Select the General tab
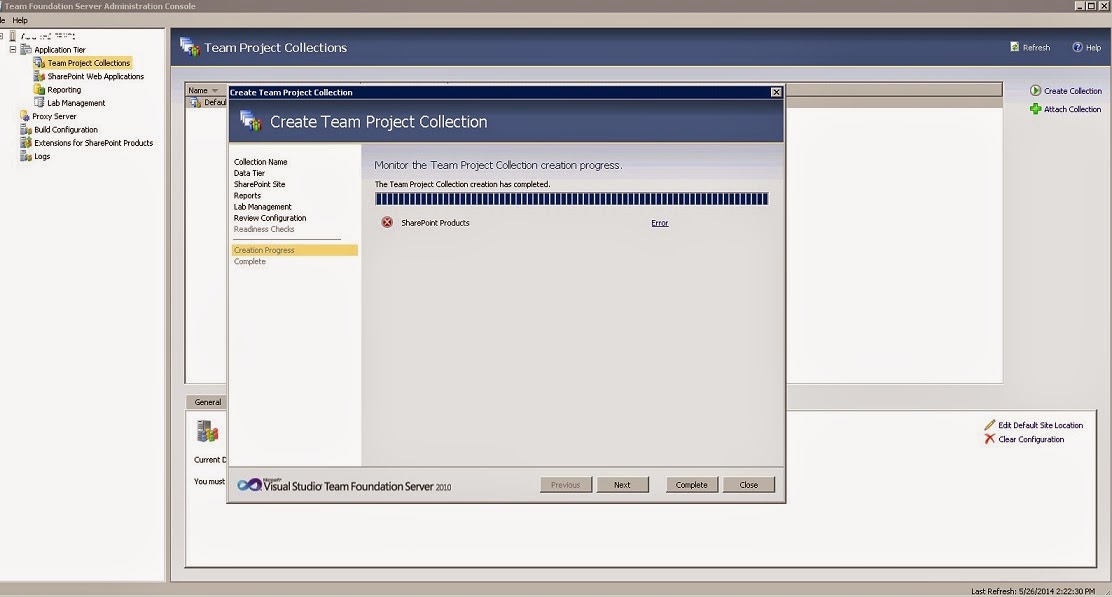This screenshot has height=597, width=1112. click(x=208, y=402)
